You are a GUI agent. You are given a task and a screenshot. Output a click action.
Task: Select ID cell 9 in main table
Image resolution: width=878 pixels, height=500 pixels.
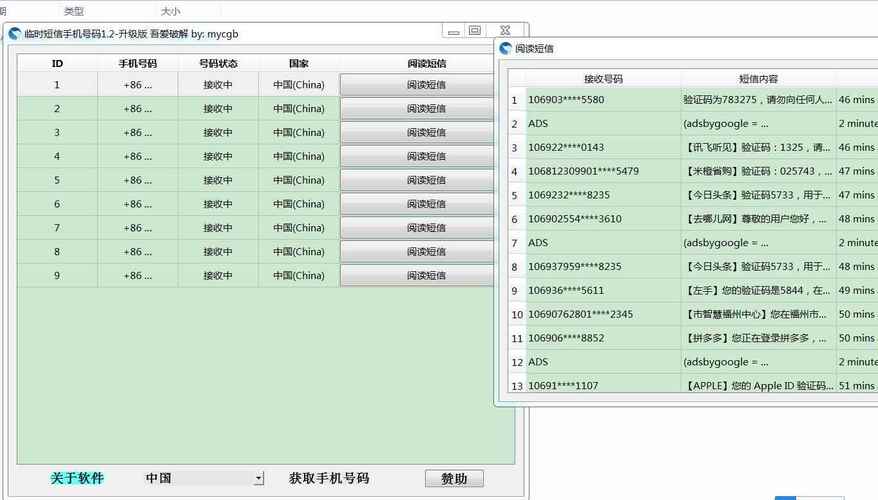click(x=57, y=275)
